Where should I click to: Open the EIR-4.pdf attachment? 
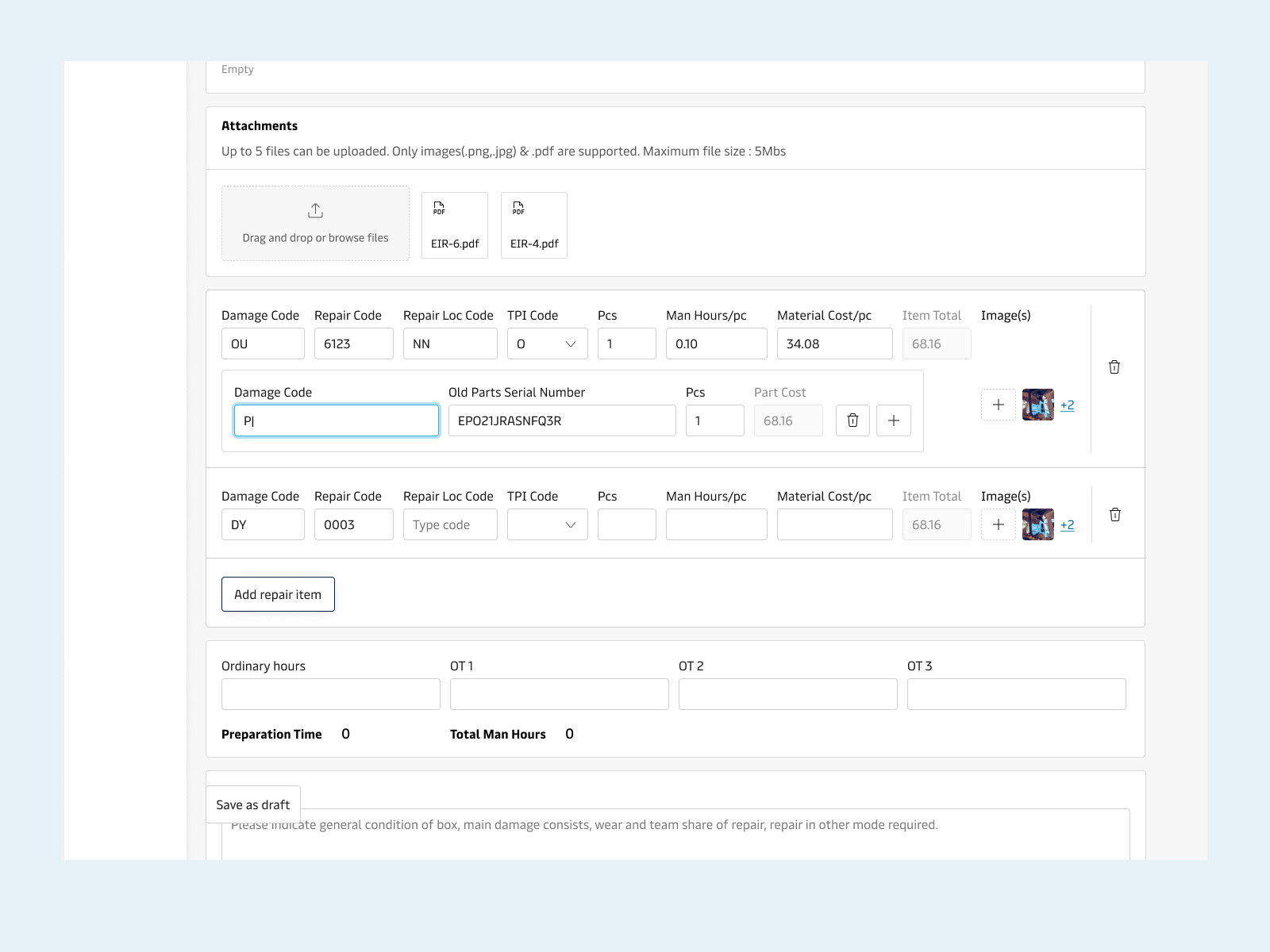[x=534, y=225]
